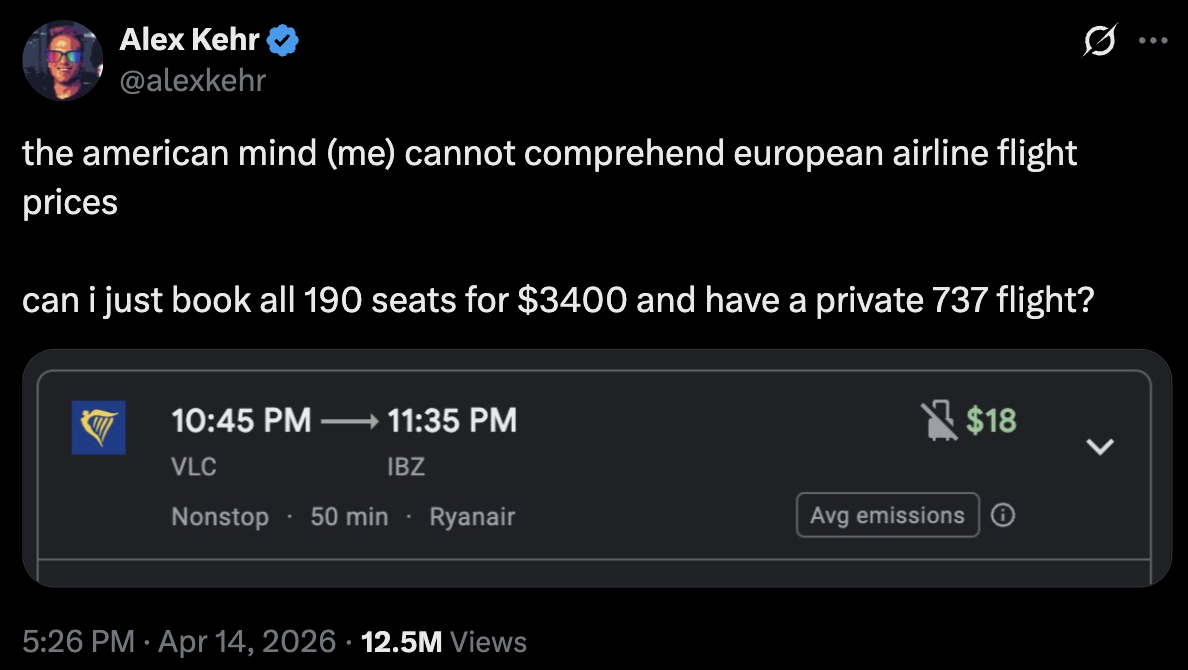Click the no-carry-on-bag icon
This screenshot has height=670, width=1188.
click(x=935, y=421)
